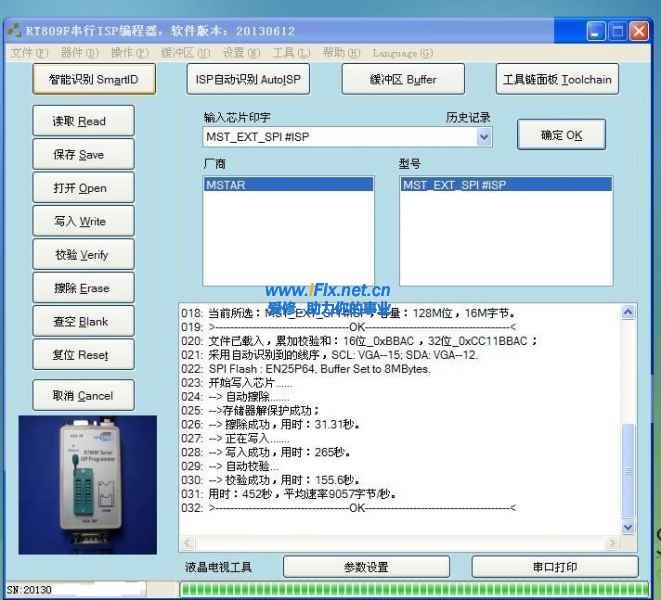
Task: Click the 擦除 Erase button
Action: [83, 288]
